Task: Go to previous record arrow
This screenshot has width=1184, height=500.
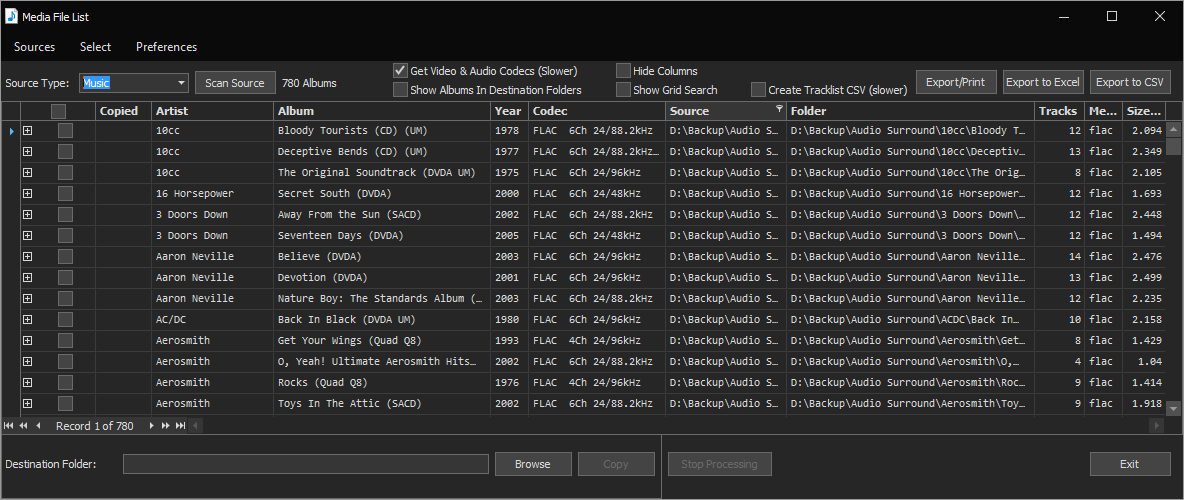Action: click(x=38, y=426)
